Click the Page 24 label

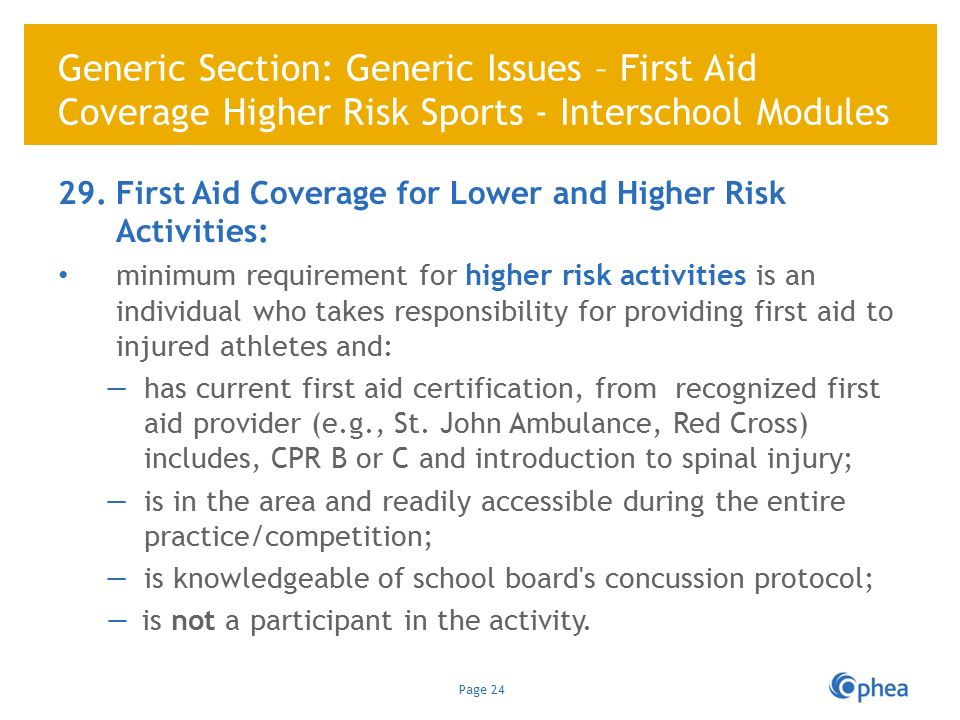(x=481, y=690)
